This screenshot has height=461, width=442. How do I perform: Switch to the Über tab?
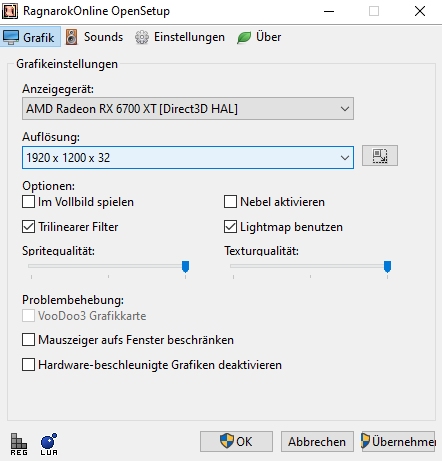click(x=259, y=37)
